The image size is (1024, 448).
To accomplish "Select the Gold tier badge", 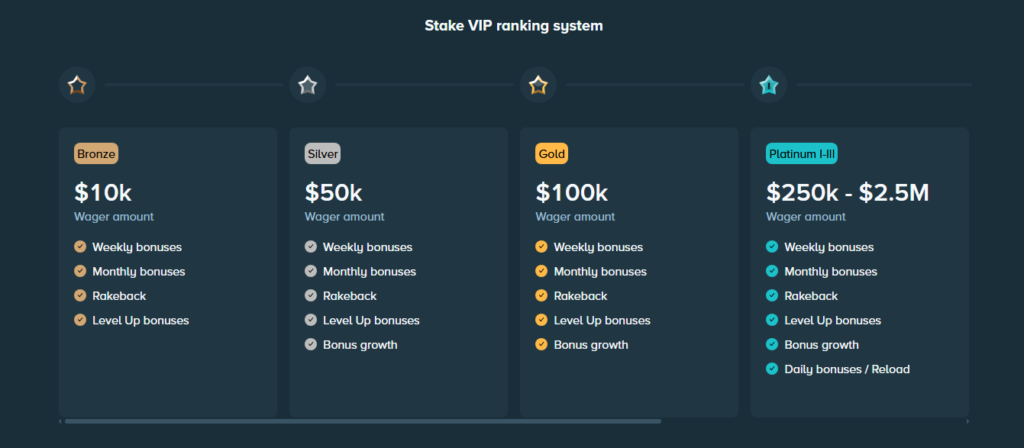I will pyautogui.click(x=551, y=154).
